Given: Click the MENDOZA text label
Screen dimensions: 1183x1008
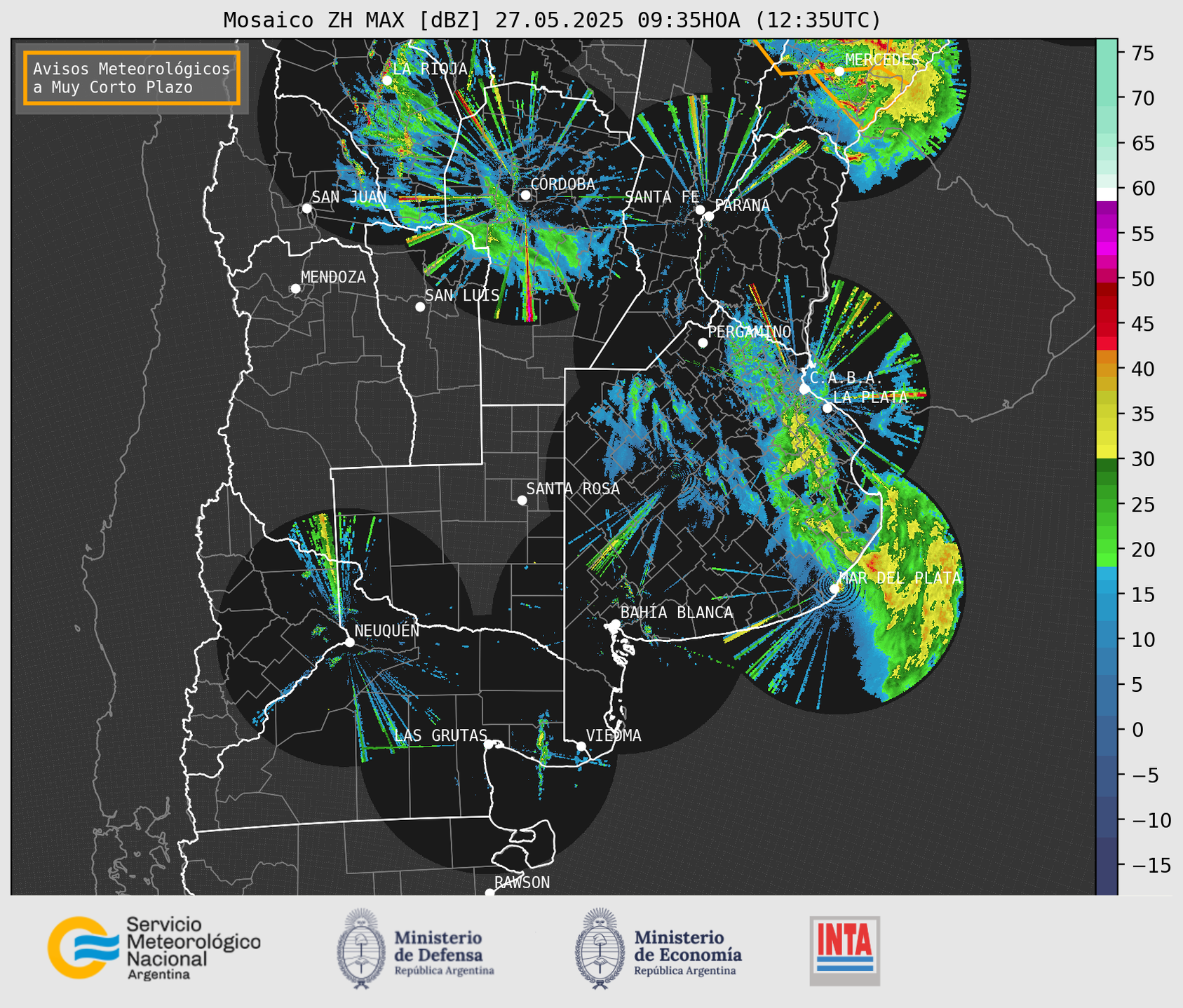Looking at the screenshot, I should 333,278.
